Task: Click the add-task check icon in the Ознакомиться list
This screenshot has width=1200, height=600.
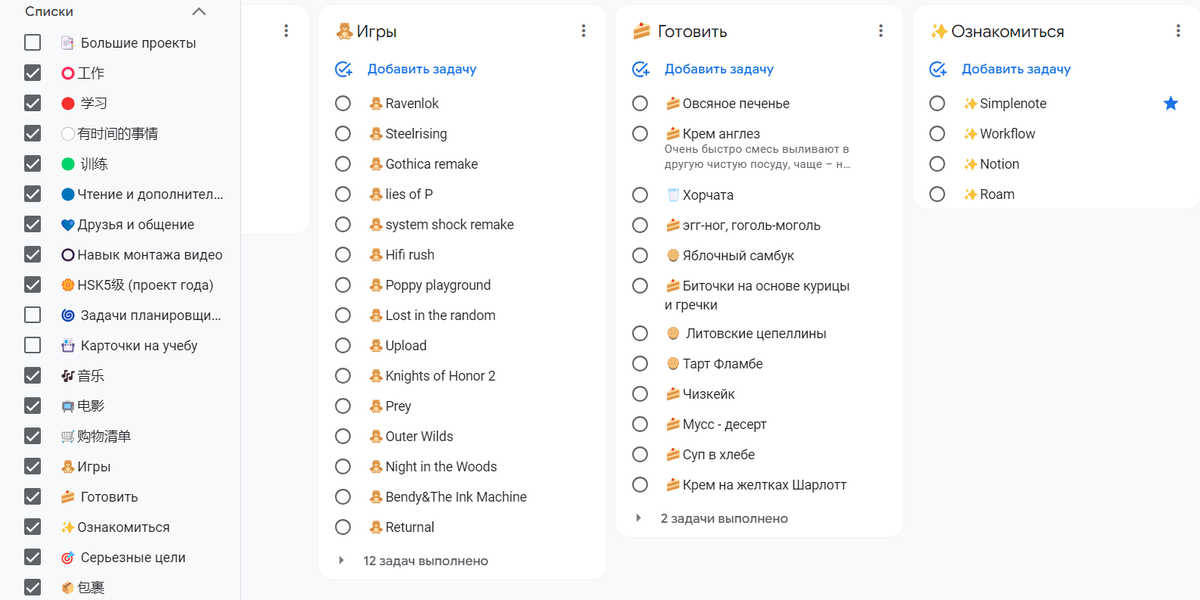Action: [937, 69]
